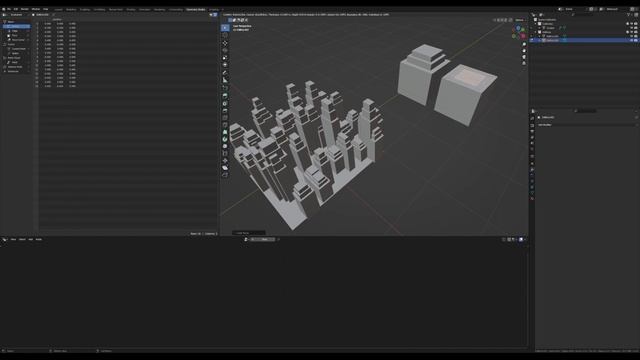640x360 pixels.
Task: Switch to the Scripting workspace tab
Action: [214, 9]
